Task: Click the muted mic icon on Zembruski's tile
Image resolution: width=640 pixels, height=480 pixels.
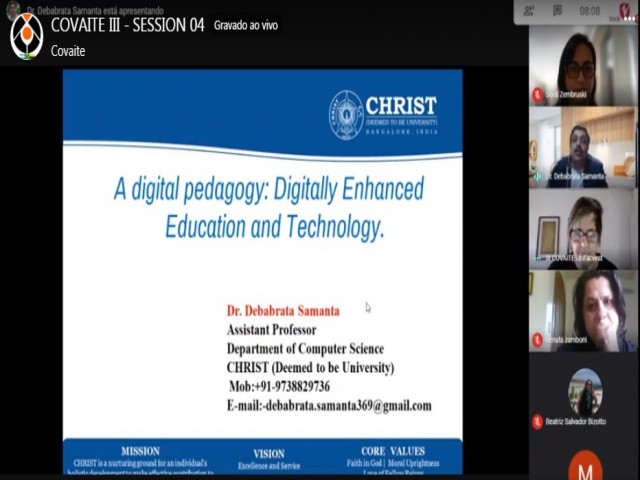Action: point(538,95)
